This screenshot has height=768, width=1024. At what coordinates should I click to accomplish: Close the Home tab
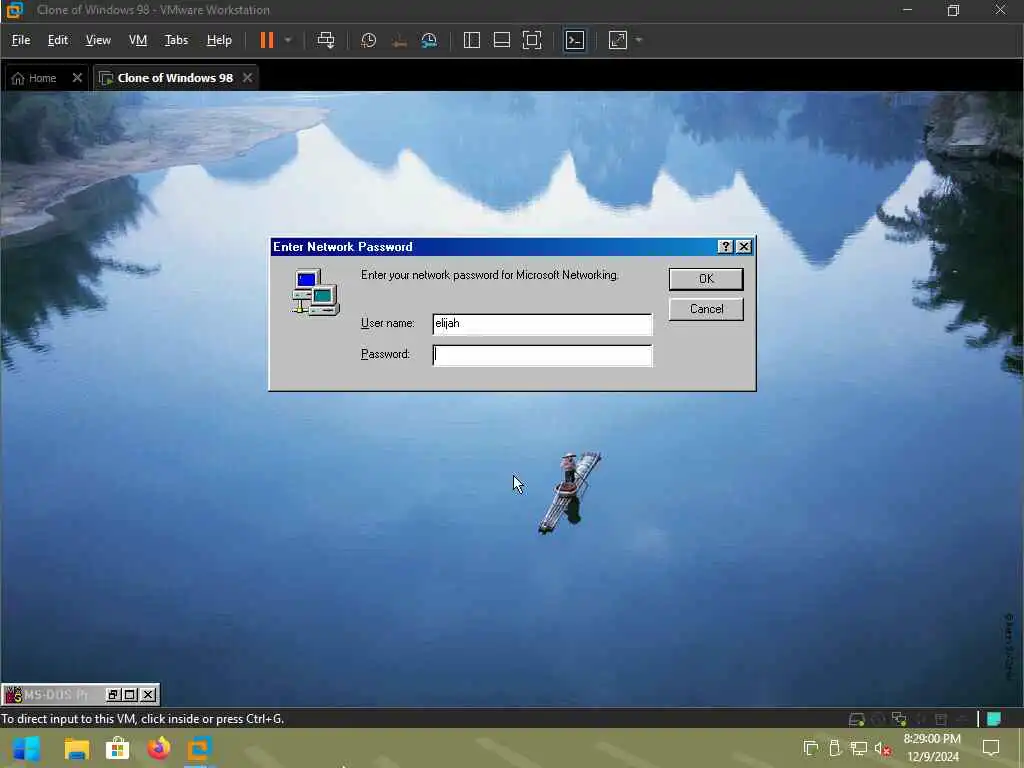pos(77,78)
